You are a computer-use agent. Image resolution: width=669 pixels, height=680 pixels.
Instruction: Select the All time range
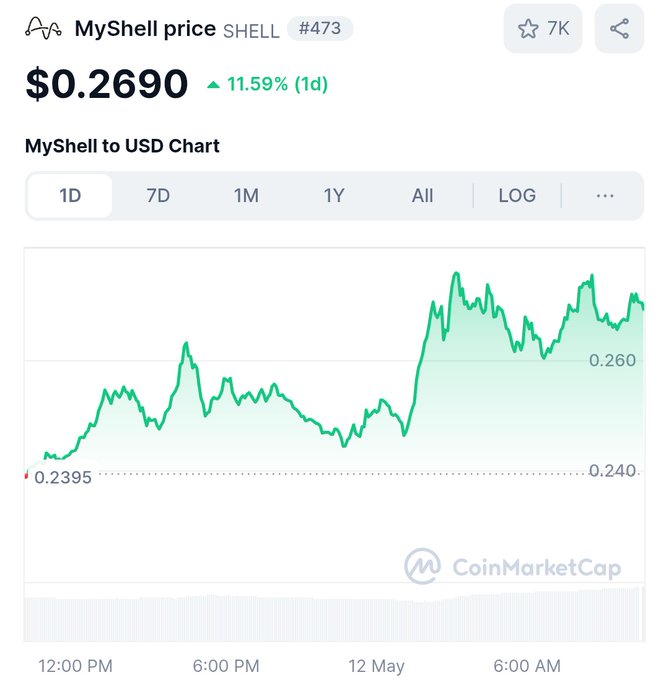click(x=422, y=196)
